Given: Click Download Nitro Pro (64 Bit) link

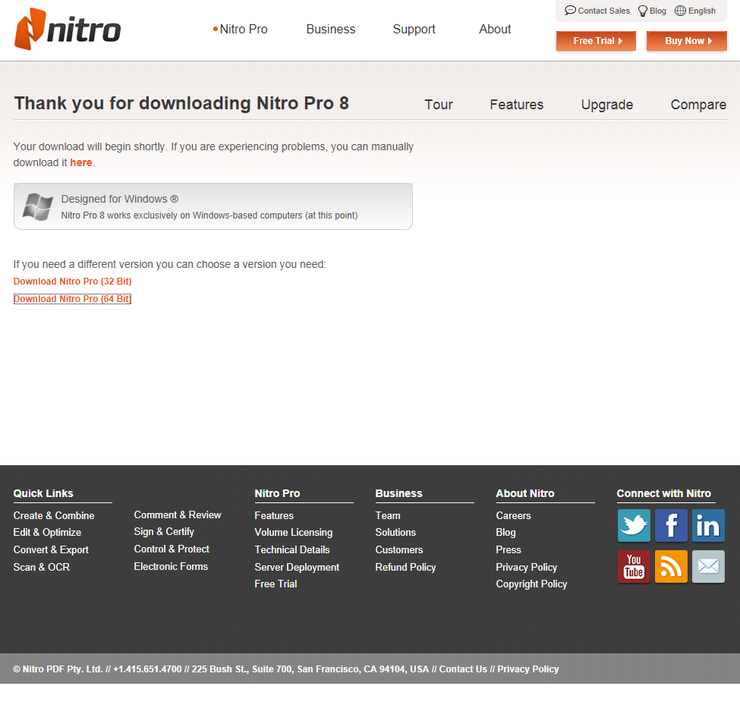Looking at the screenshot, I should 72,299.
